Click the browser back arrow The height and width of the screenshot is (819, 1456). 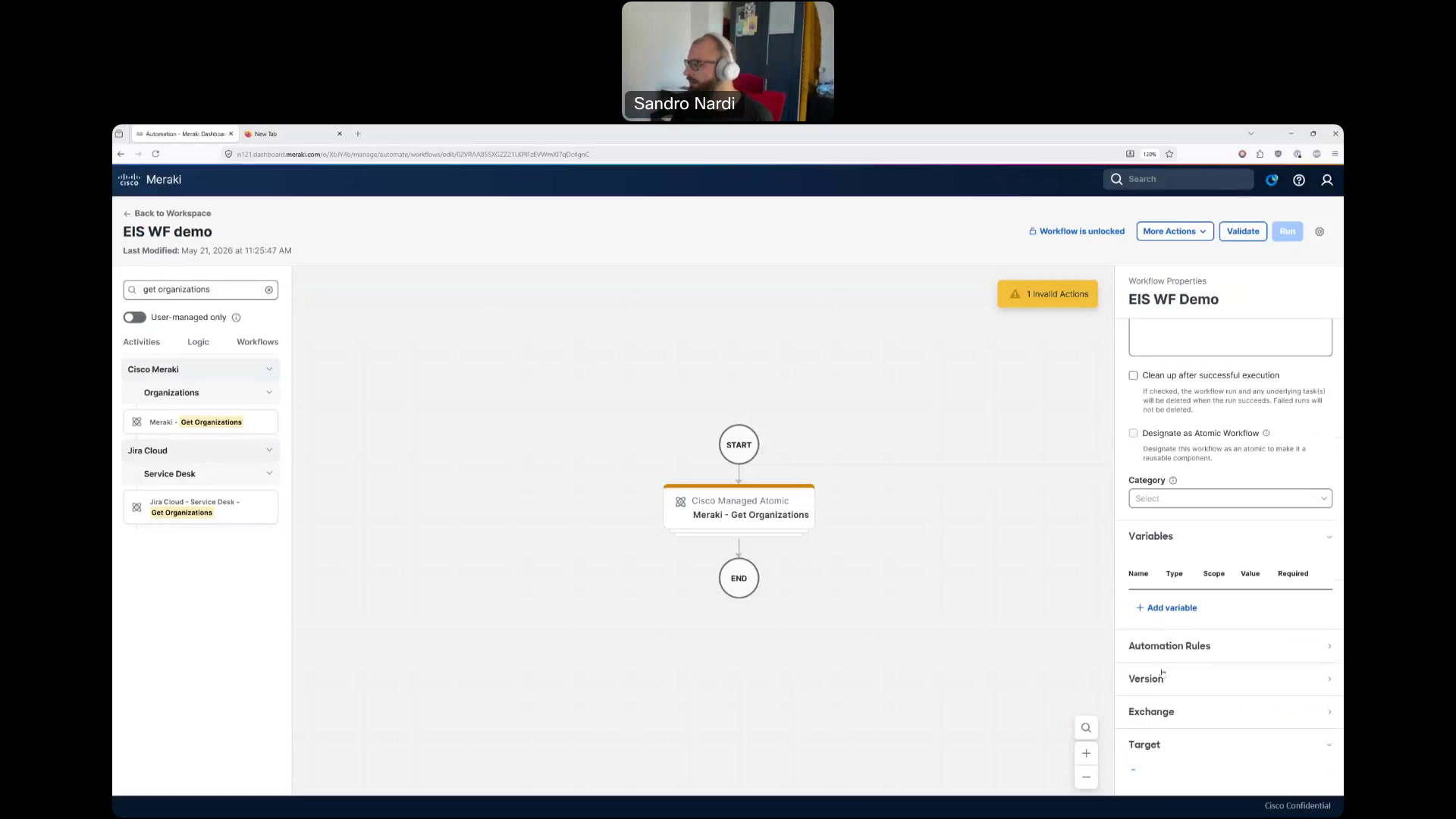point(121,154)
